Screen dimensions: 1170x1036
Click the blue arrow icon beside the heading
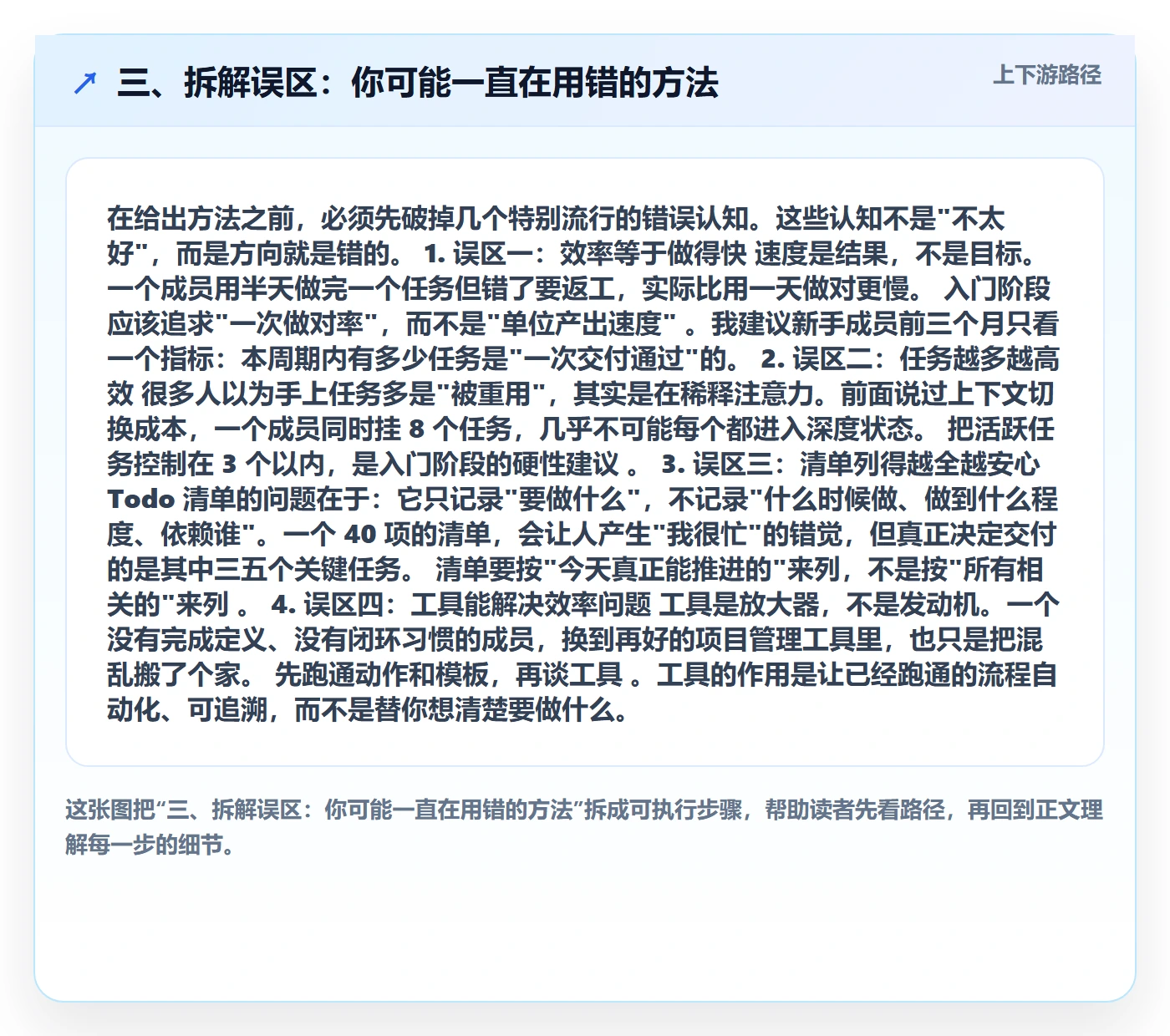pos(85,83)
